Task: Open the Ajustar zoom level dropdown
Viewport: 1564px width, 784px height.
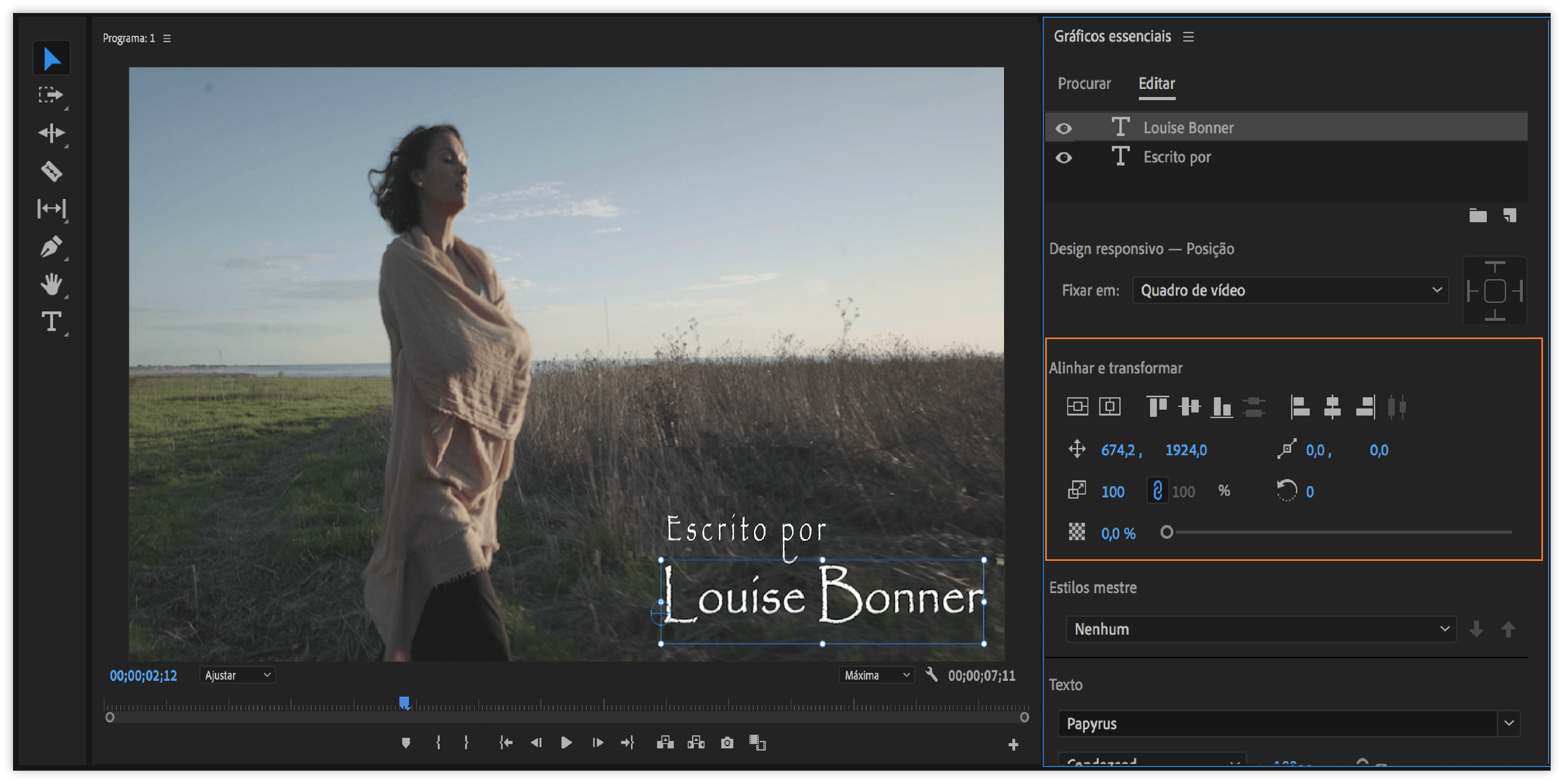Action: 237,675
